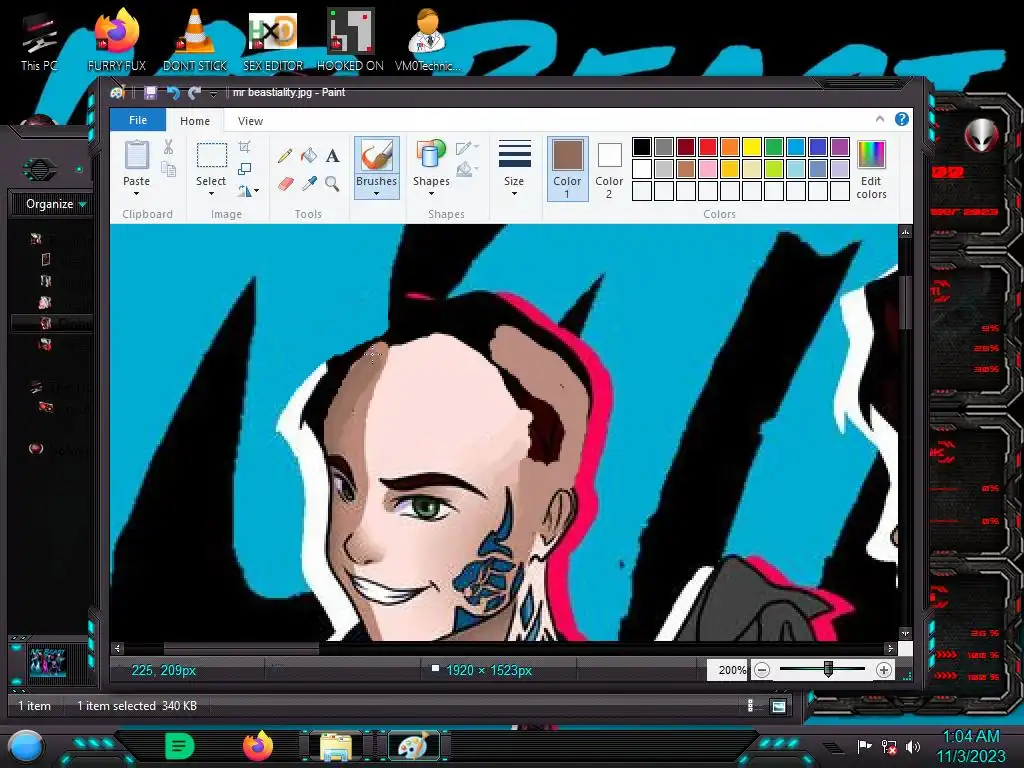Viewport: 1024px width, 768px height.
Task: Expand the Organize menu in Explorer window
Action: 56,204
